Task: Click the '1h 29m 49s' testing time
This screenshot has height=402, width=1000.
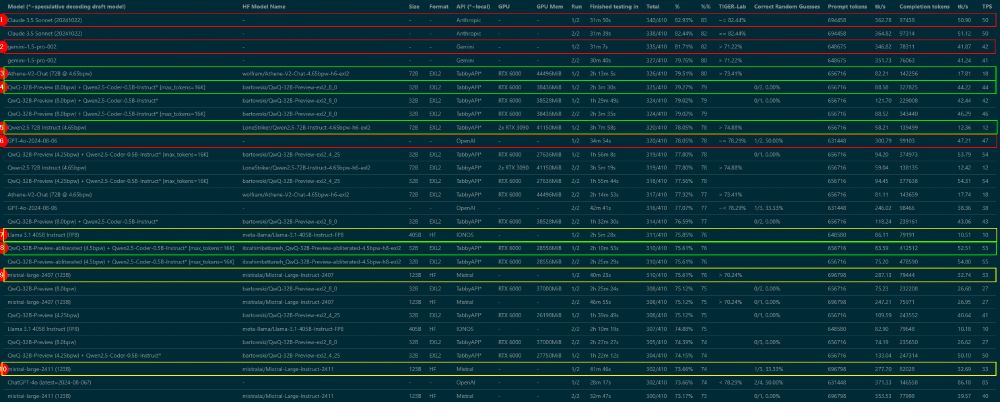Action: click(x=603, y=101)
